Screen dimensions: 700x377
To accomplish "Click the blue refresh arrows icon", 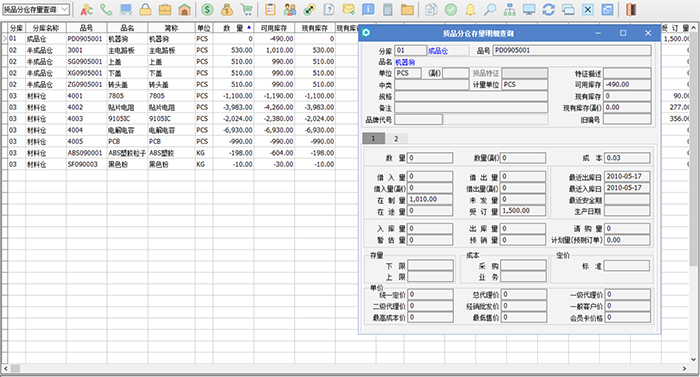I will (x=548, y=9).
